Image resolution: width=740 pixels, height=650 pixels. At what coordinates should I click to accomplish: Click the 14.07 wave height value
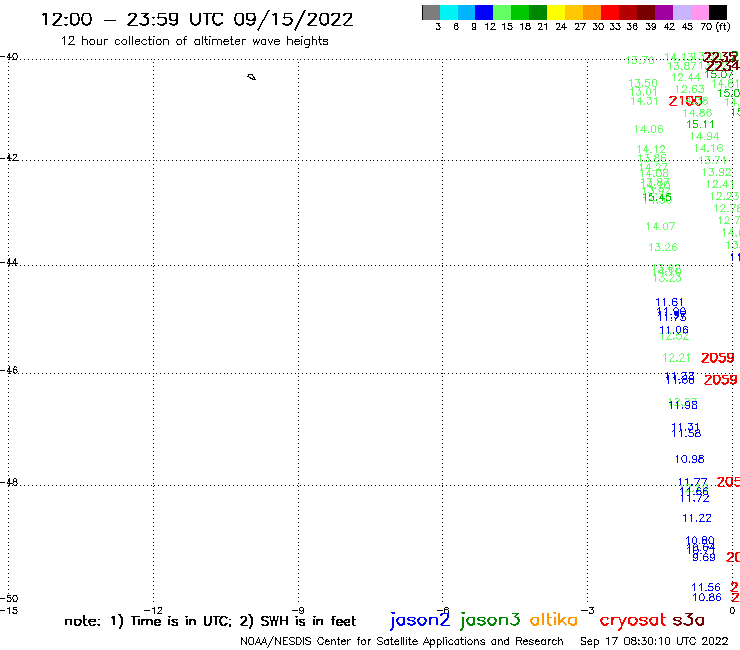(660, 227)
